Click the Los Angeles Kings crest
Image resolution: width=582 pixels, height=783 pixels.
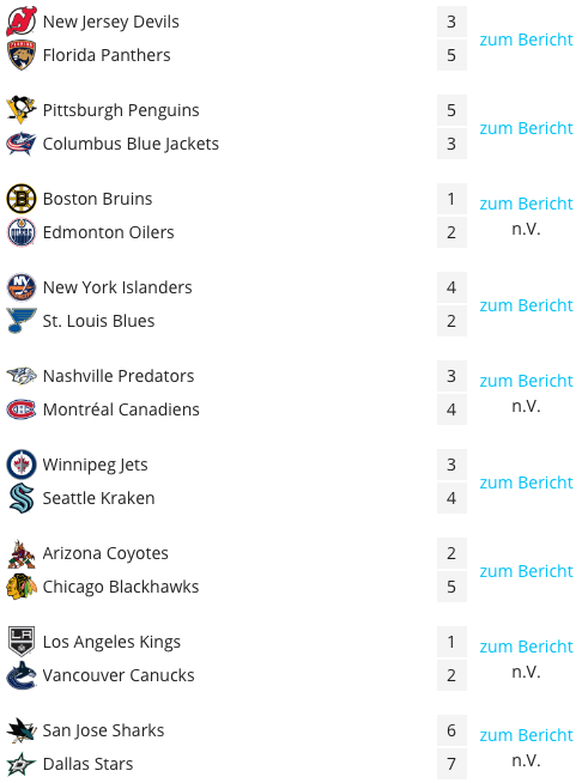pos(21,642)
